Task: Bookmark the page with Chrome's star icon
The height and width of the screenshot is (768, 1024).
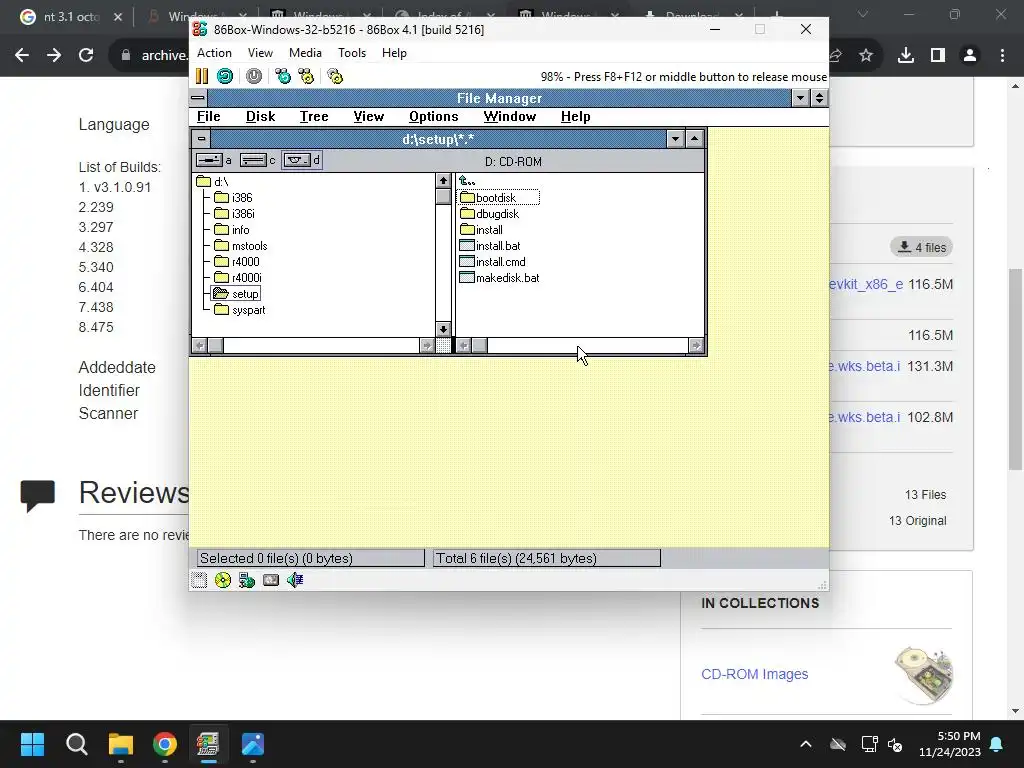Action: pos(865,56)
